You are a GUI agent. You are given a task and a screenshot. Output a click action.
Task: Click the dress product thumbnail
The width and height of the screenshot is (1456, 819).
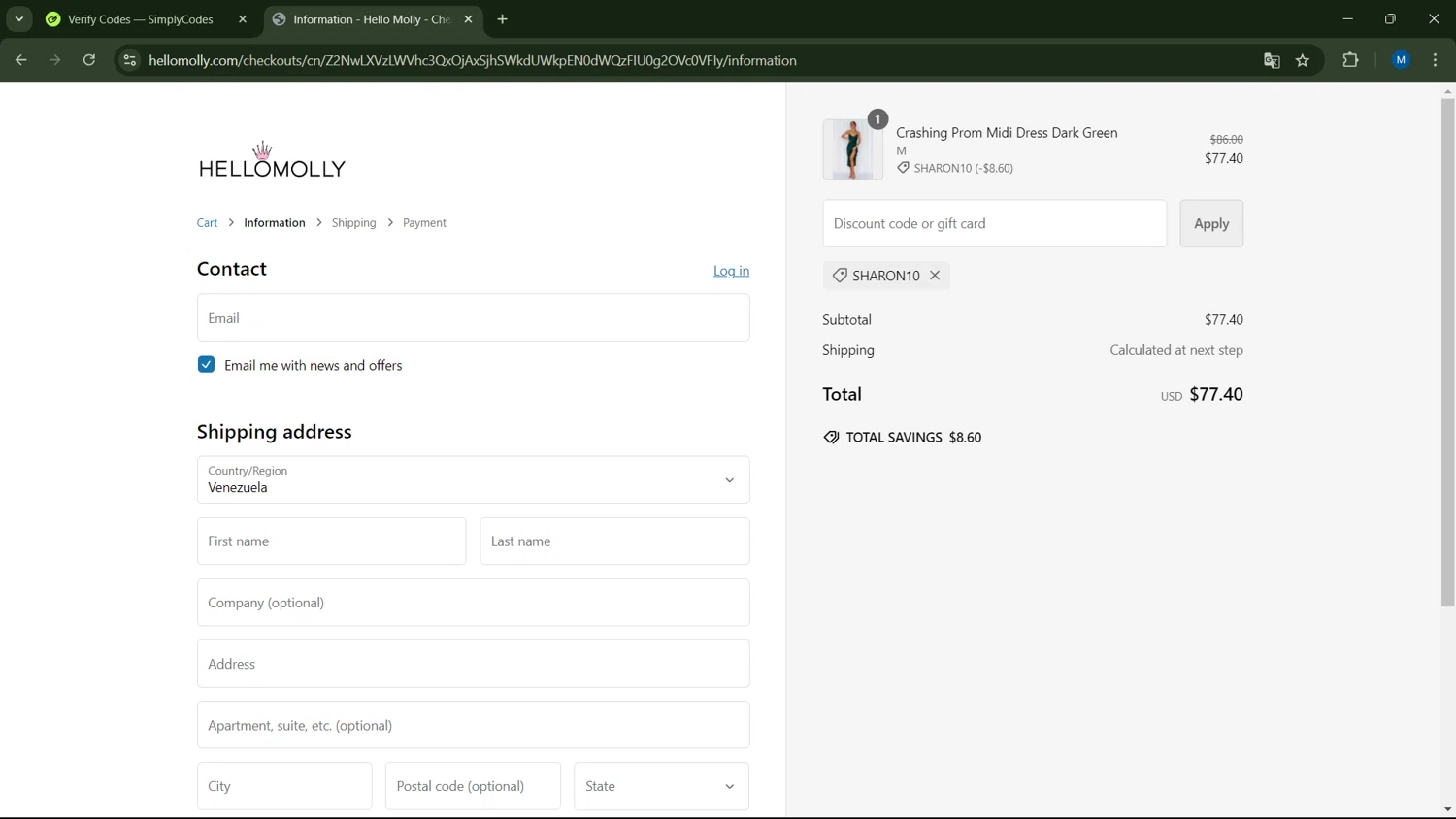click(852, 149)
